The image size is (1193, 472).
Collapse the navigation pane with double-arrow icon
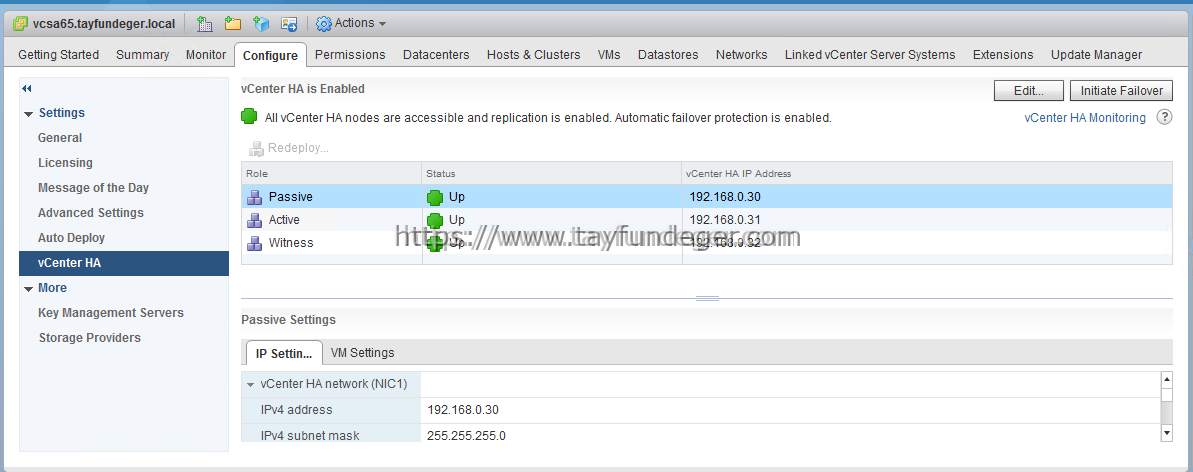click(x=27, y=89)
